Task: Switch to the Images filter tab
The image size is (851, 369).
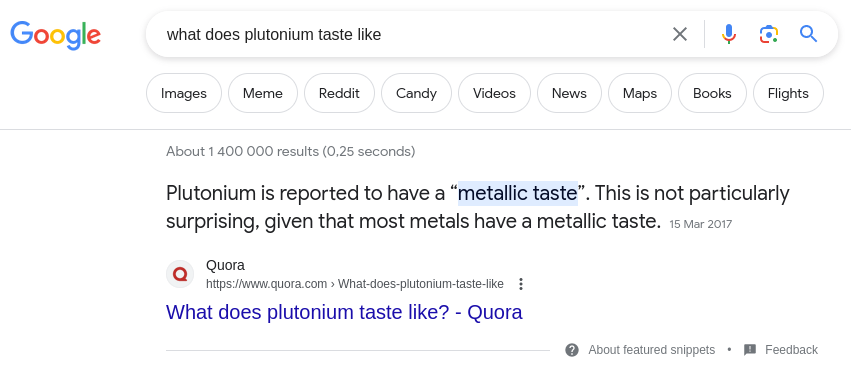Action: (184, 93)
